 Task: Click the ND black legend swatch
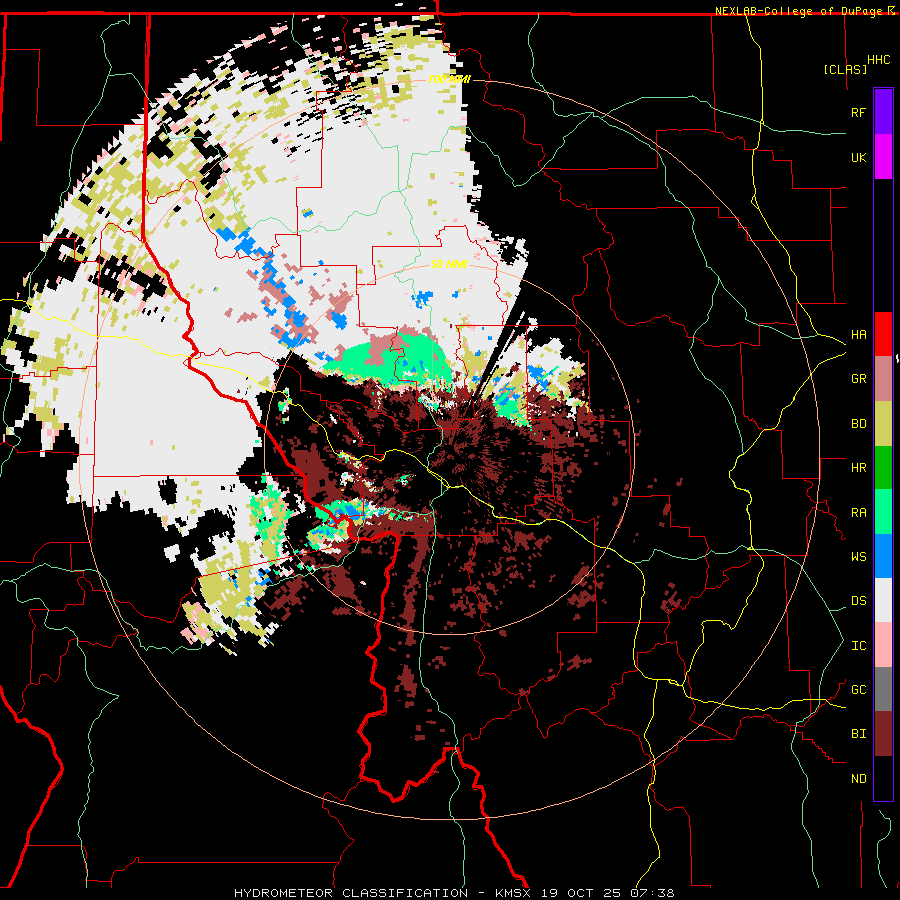point(883,778)
